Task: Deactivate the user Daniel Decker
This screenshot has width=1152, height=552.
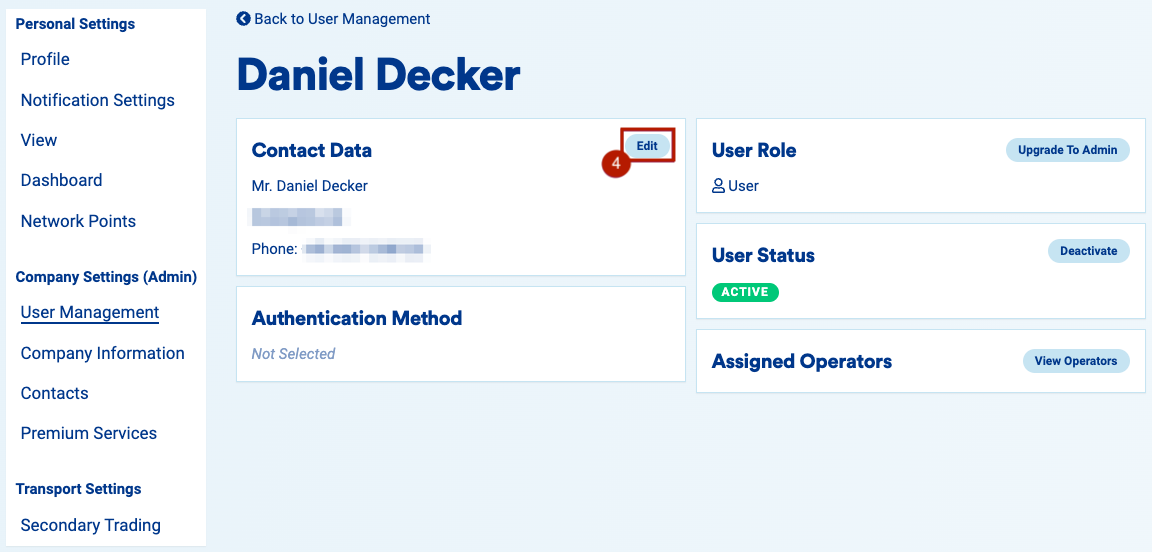Action: click(1088, 251)
